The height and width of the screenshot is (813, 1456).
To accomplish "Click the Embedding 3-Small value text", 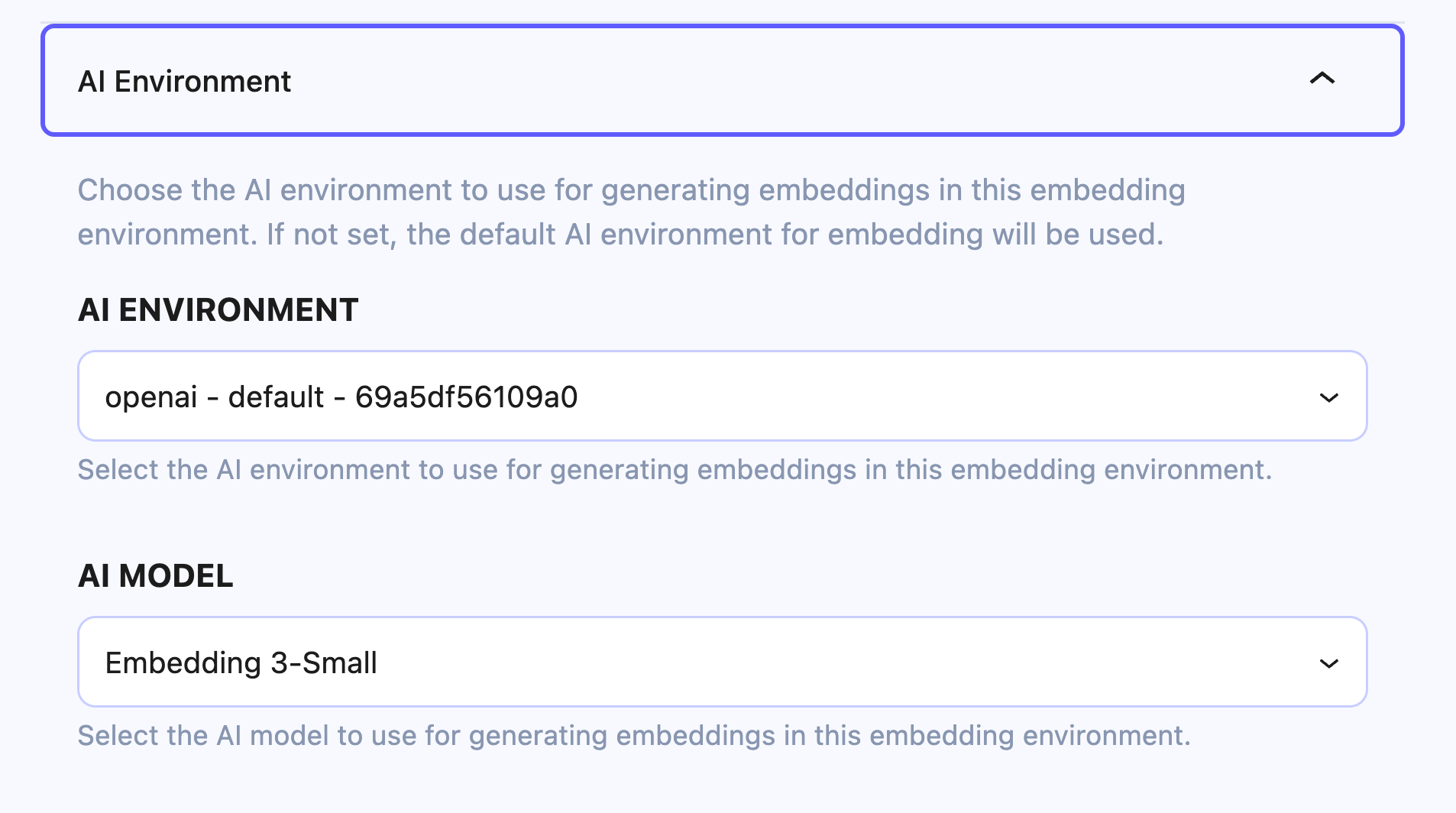I will pyautogui.click(x=241, y=663).
